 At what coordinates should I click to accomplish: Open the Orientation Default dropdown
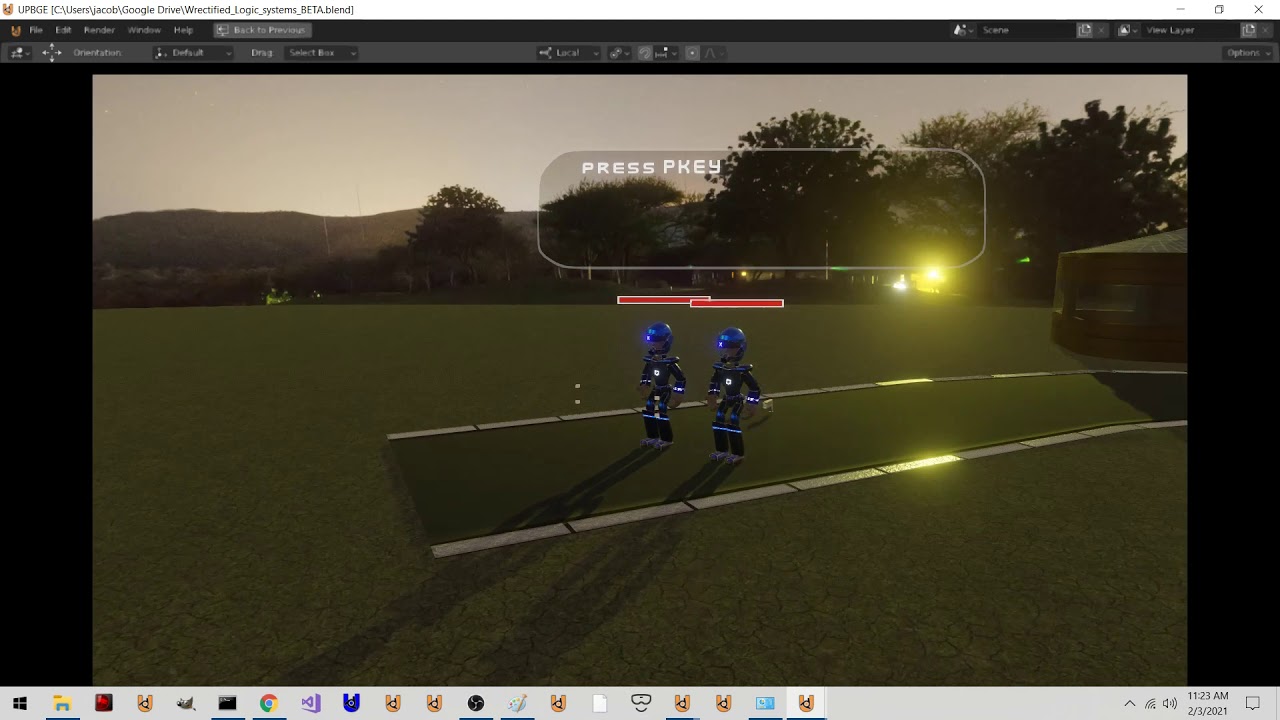coord(192,53)
